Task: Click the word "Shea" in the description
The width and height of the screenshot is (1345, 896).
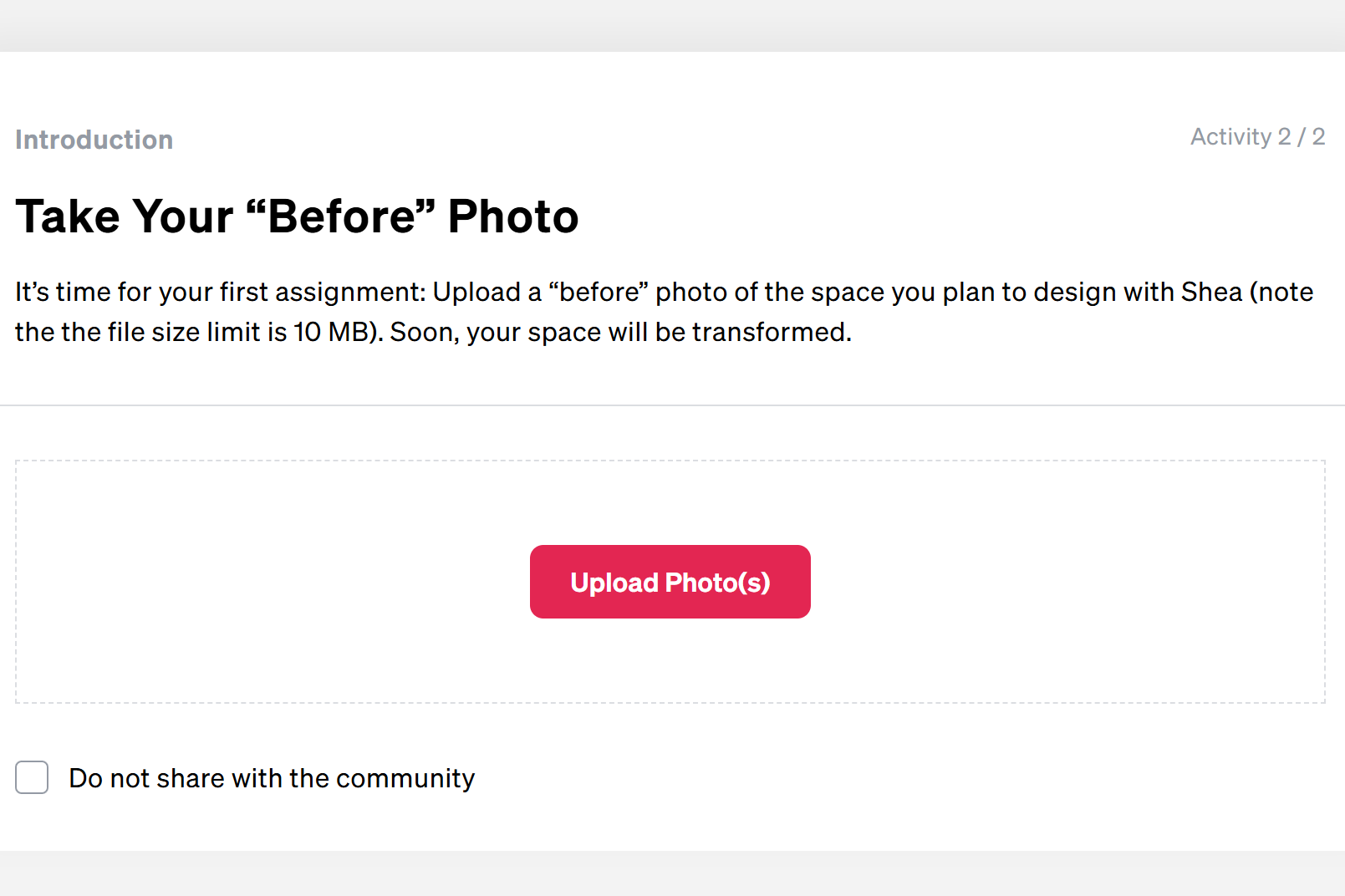Action: click(x=1211, y=292)
